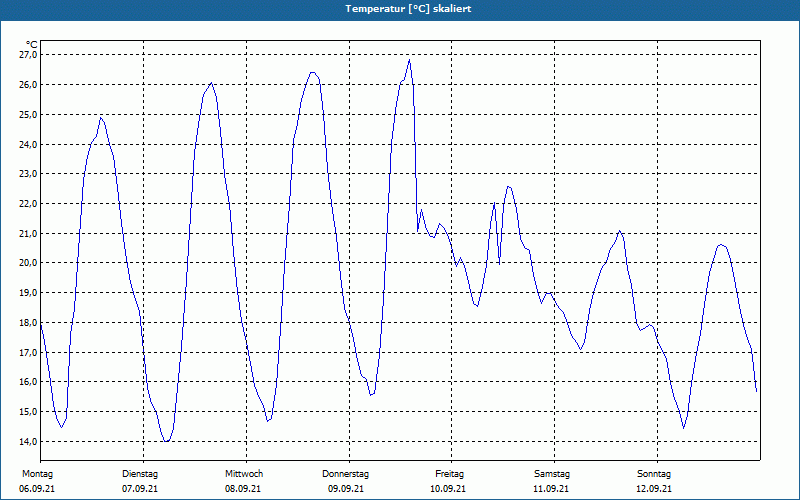Click the 25,0 axis label
Screen dimensions: 800x500
pos(29,114)
